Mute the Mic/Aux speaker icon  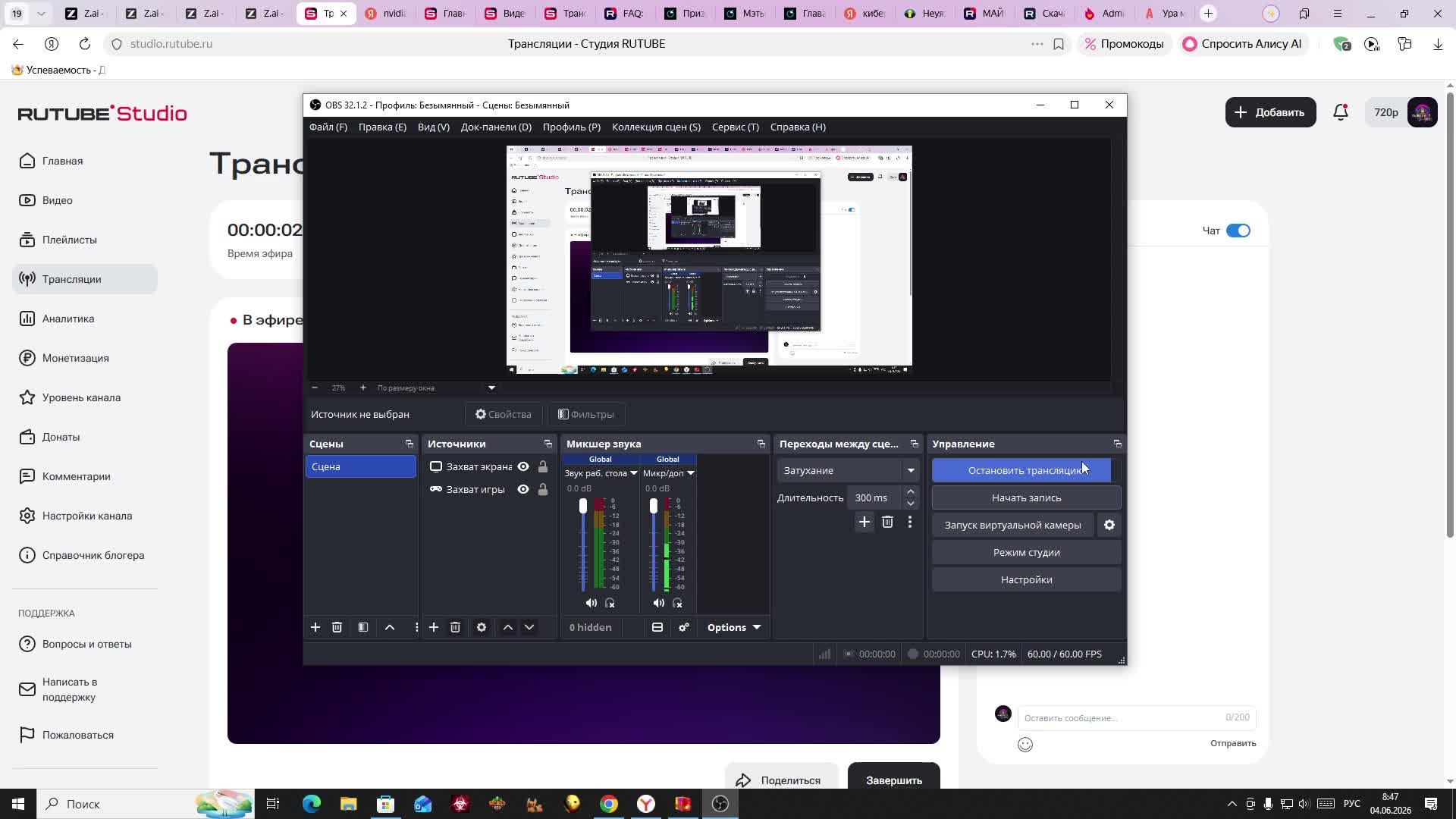(659, 603)
